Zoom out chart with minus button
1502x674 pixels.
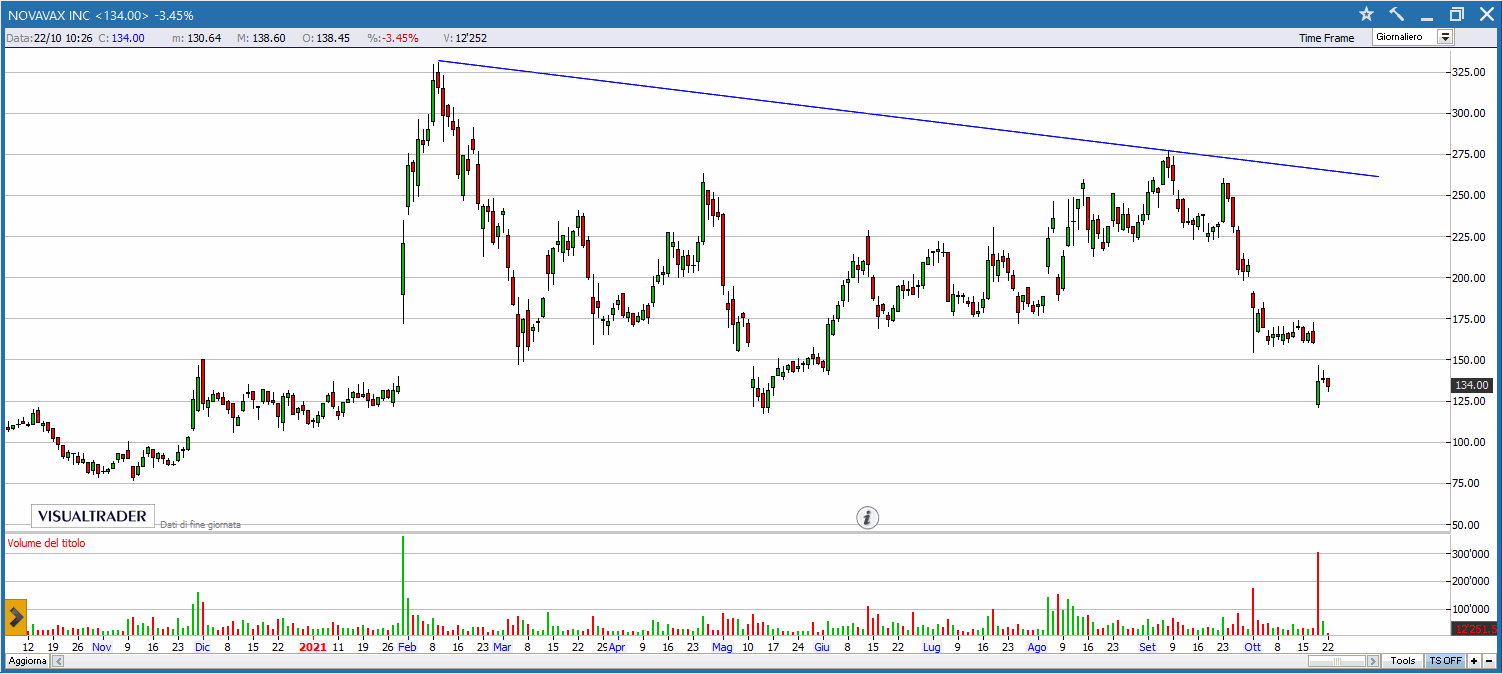pyautogui.click(x=1488, y=661)
